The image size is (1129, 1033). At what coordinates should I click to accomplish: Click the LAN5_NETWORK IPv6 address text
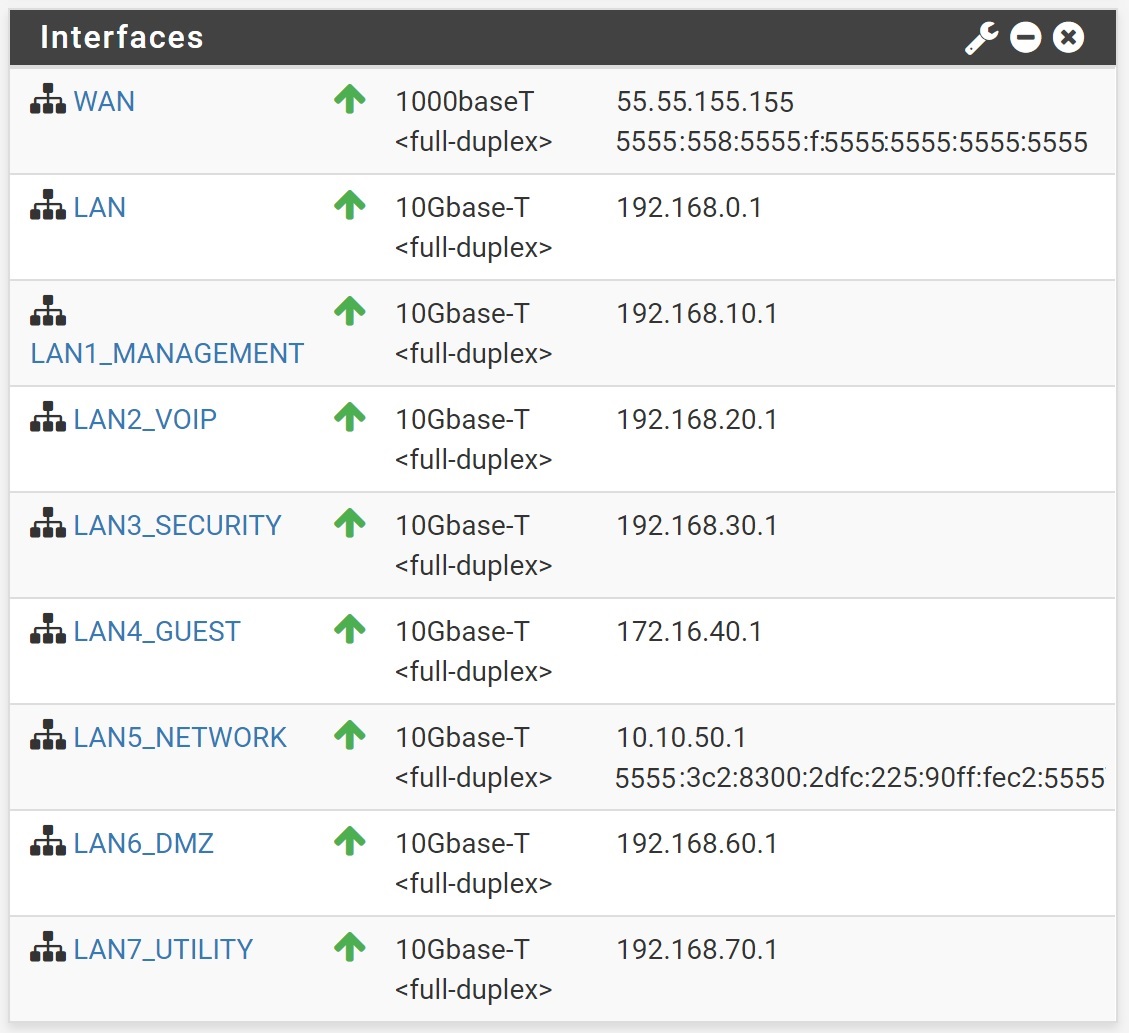(860, 778)
